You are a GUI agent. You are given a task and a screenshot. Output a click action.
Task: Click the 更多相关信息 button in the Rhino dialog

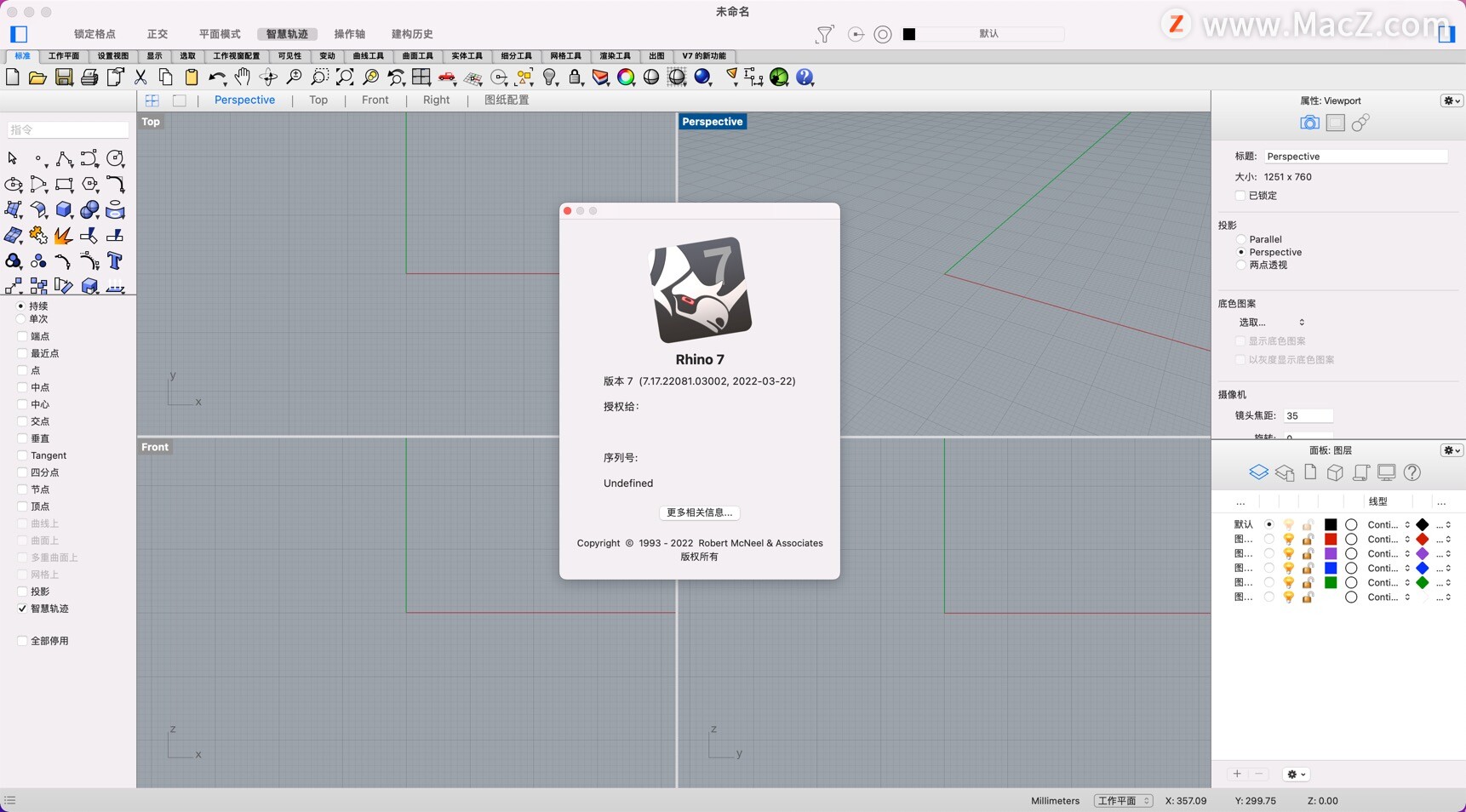[x=699, y=512]
